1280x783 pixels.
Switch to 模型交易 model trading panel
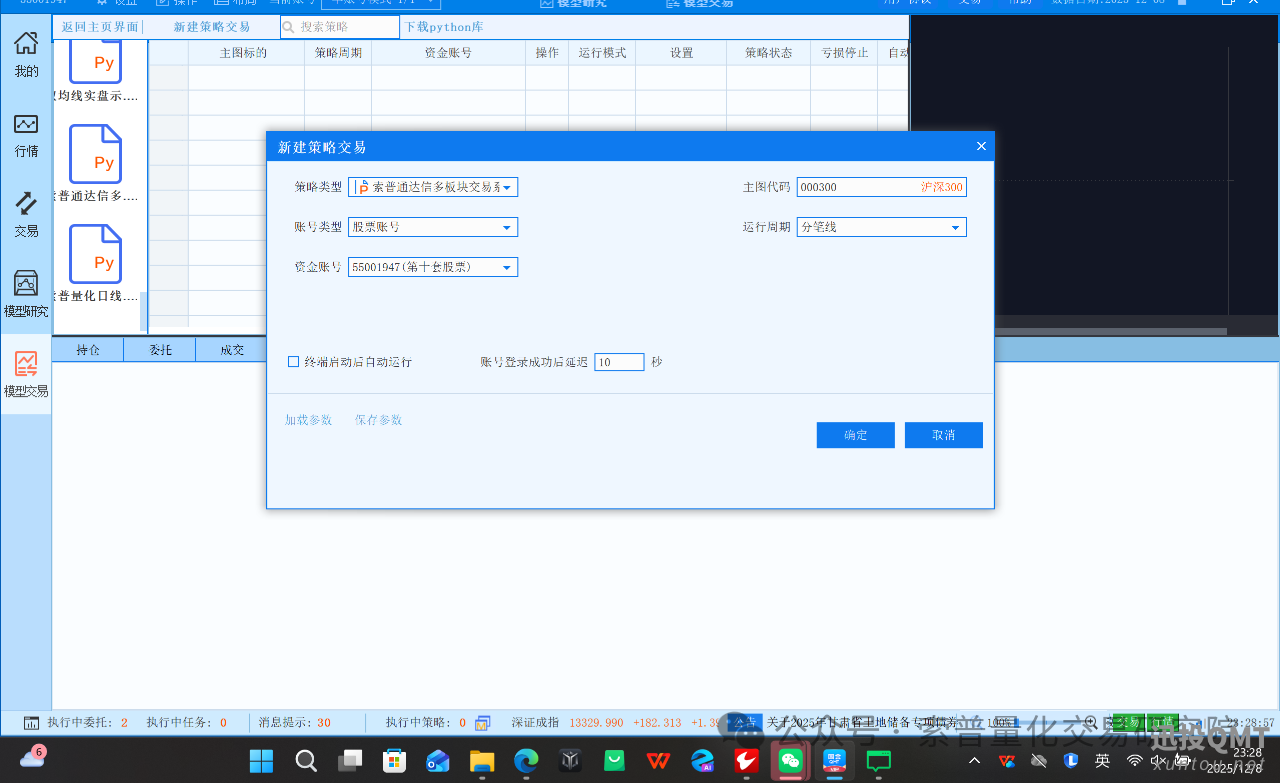pos(26,373)
